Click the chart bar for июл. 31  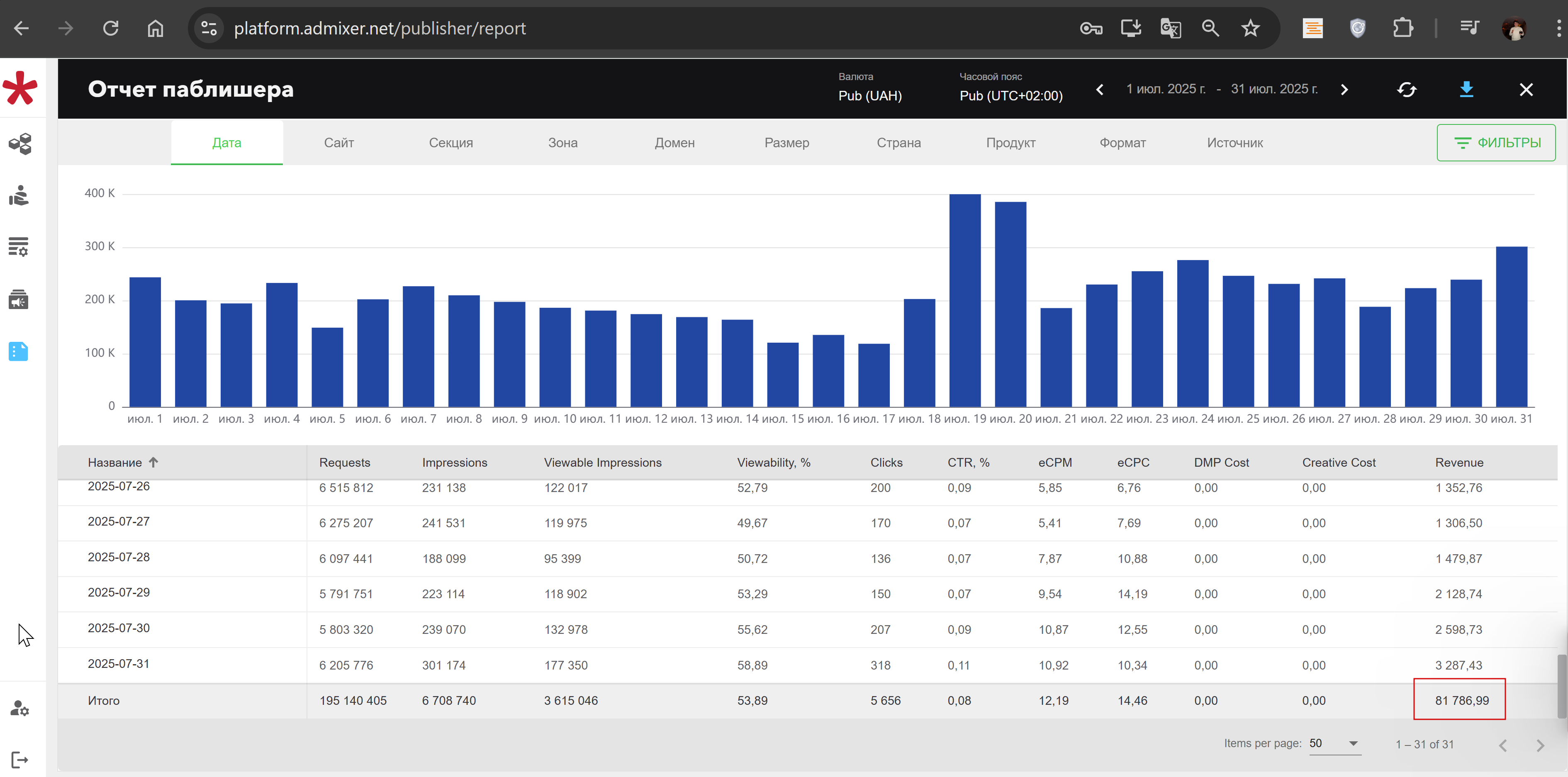pos(1512,326)
